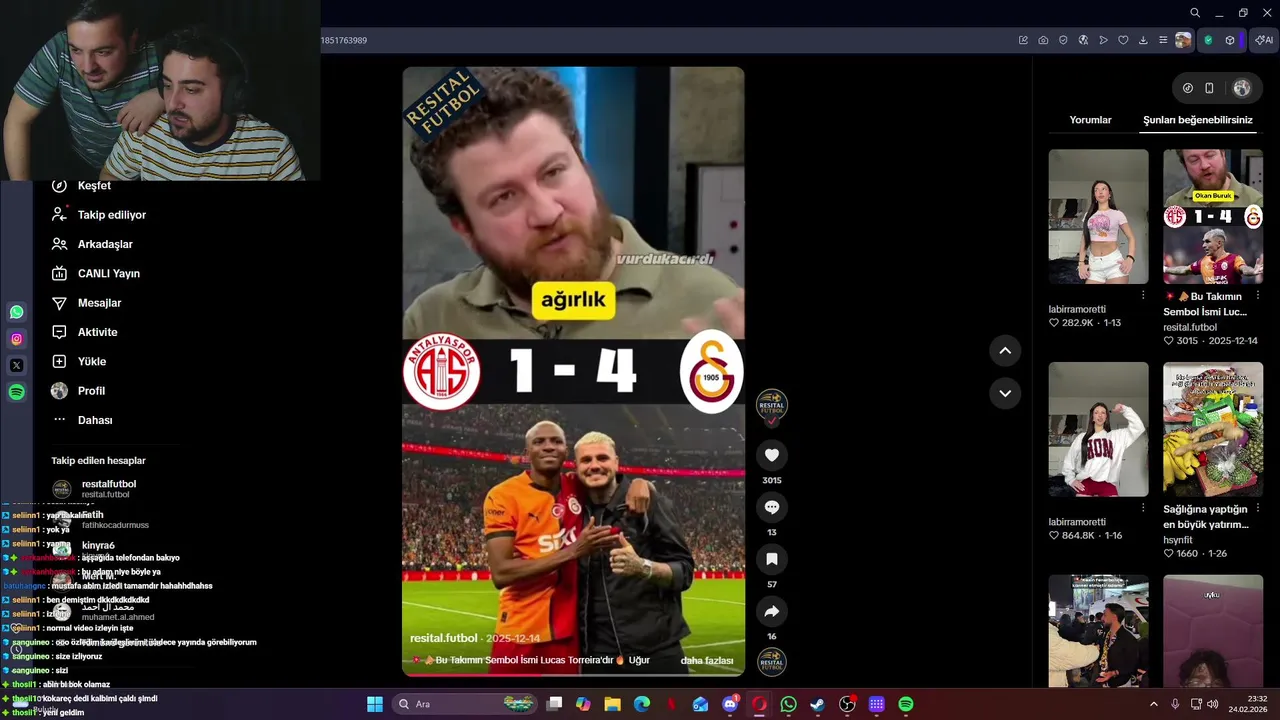This screenshot has height=720, width=1280.
Task: Click browser search magnifier in title bar
Action: (x=1195, y=13)
